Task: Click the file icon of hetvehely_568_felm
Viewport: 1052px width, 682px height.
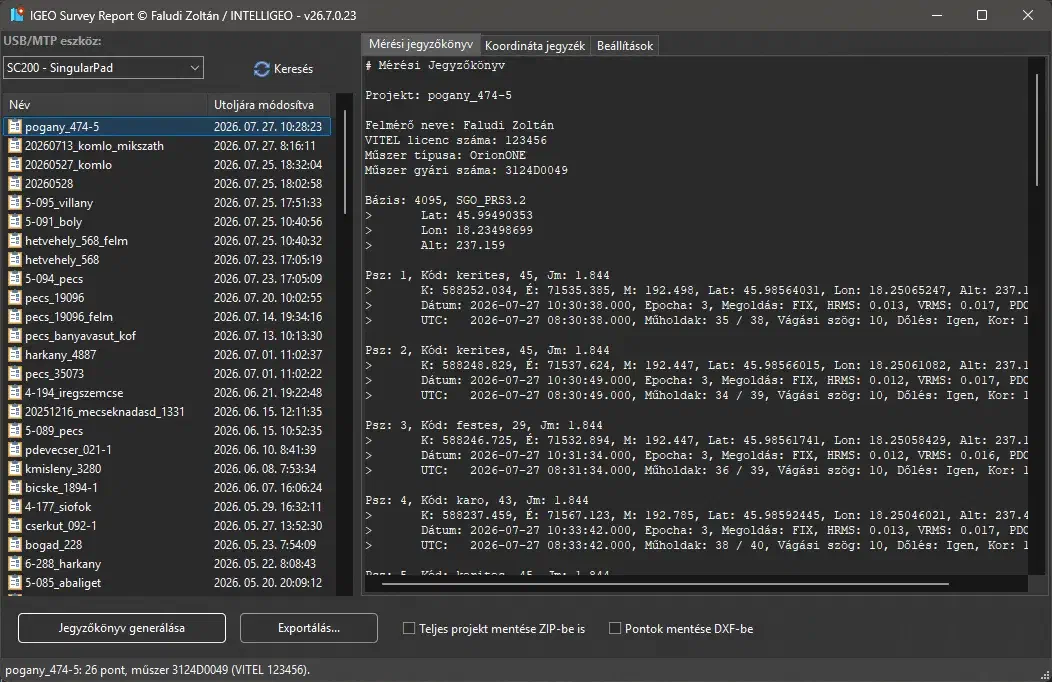Action: [x=15, y=241]
